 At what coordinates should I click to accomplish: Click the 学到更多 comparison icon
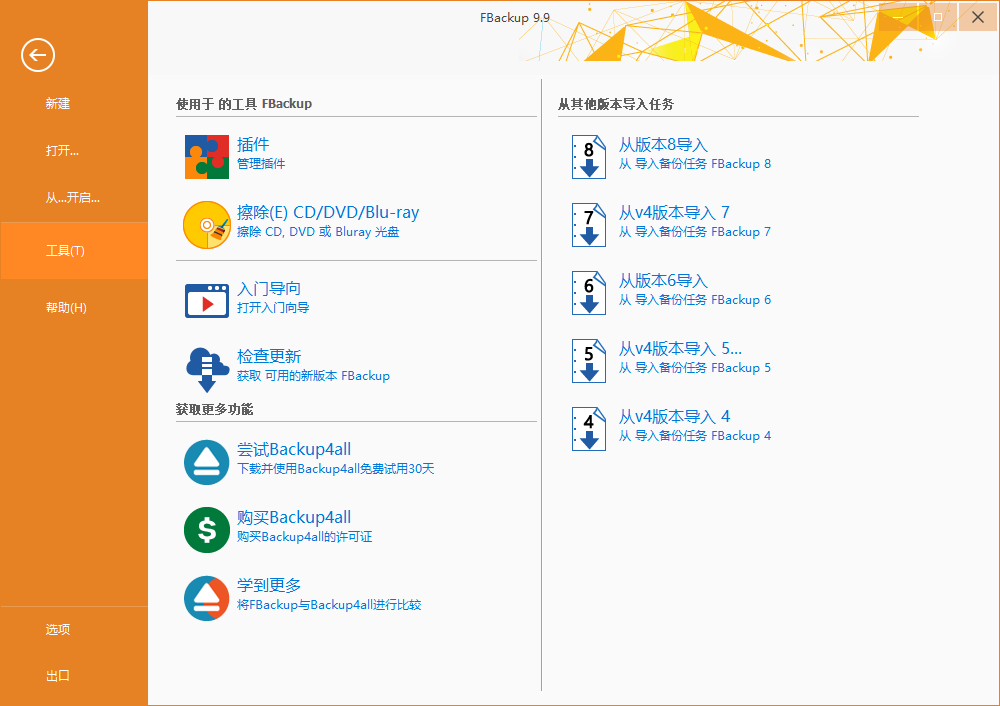pos(206,596)
